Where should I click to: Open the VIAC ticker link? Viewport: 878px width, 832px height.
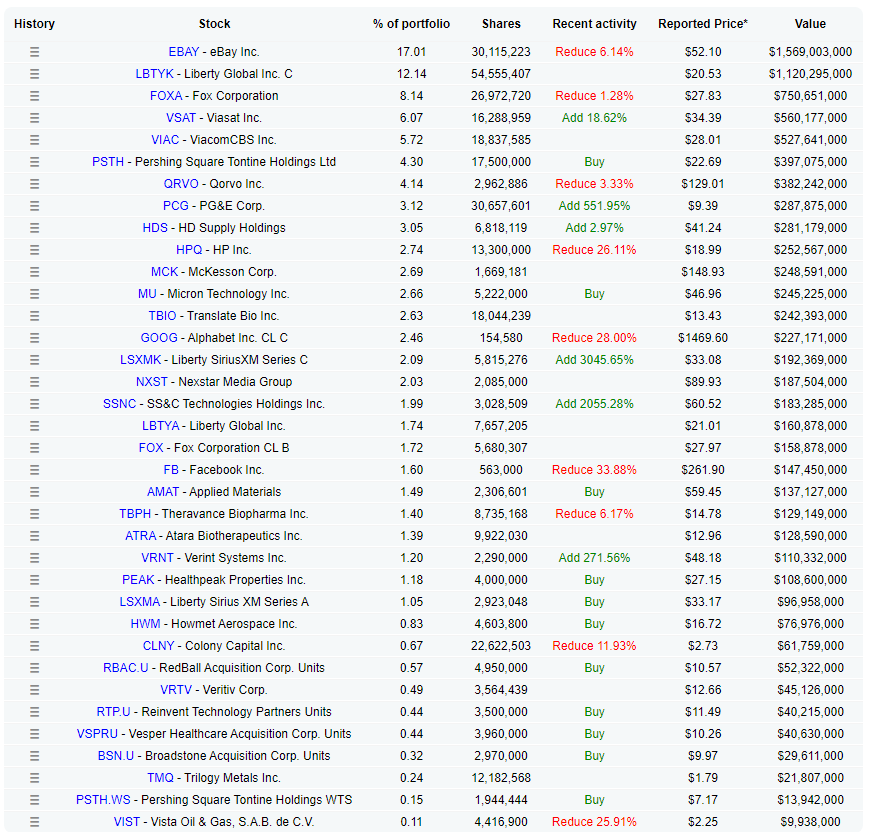point(165,140)
